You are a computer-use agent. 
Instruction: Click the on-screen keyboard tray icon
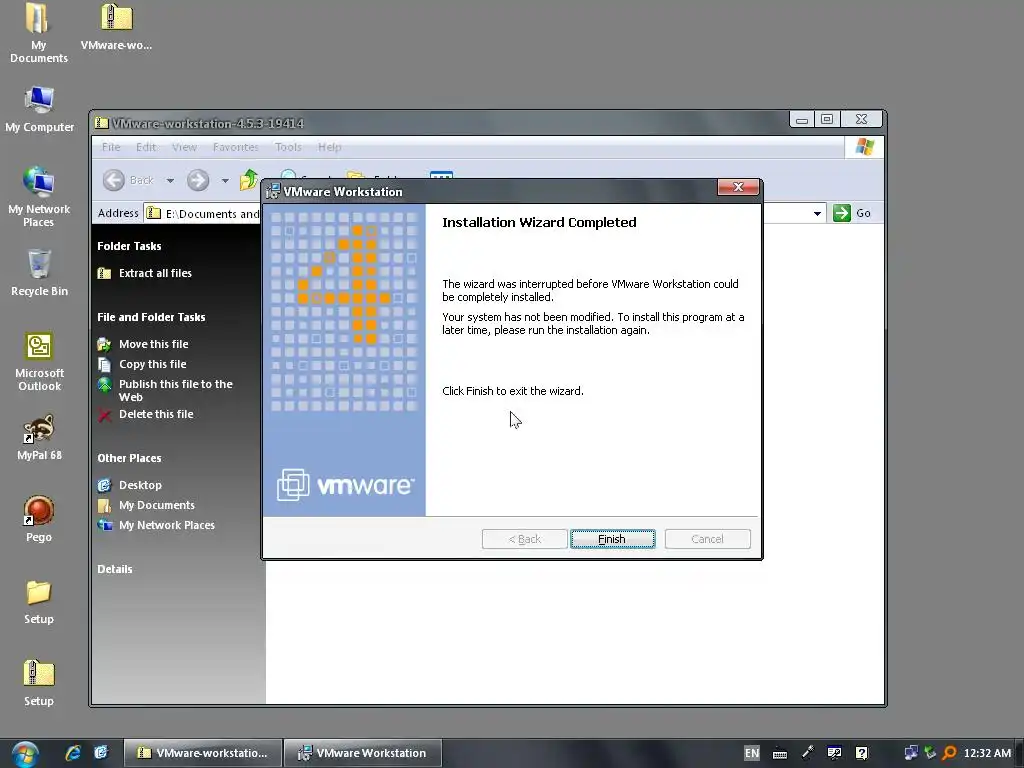pos(780,754)
